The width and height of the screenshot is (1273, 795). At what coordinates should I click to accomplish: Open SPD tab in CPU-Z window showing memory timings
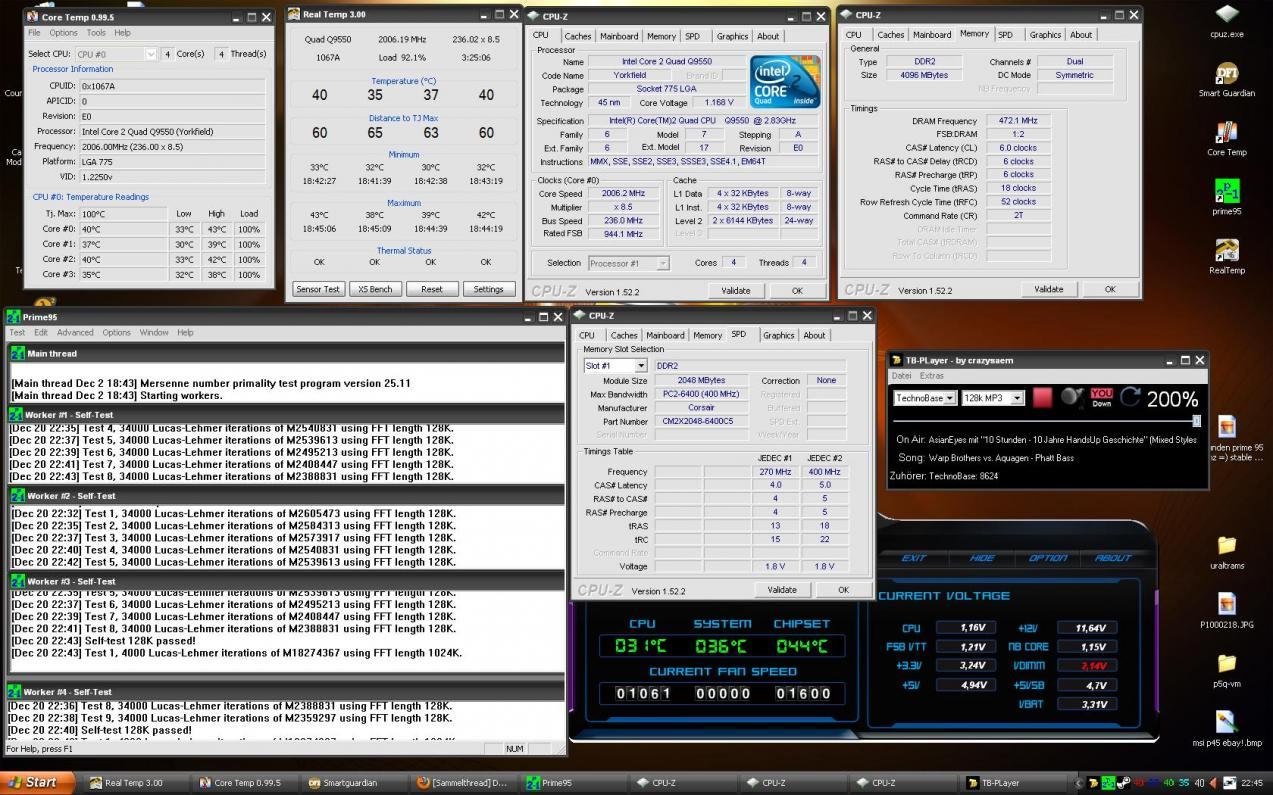coord(1005,35)
